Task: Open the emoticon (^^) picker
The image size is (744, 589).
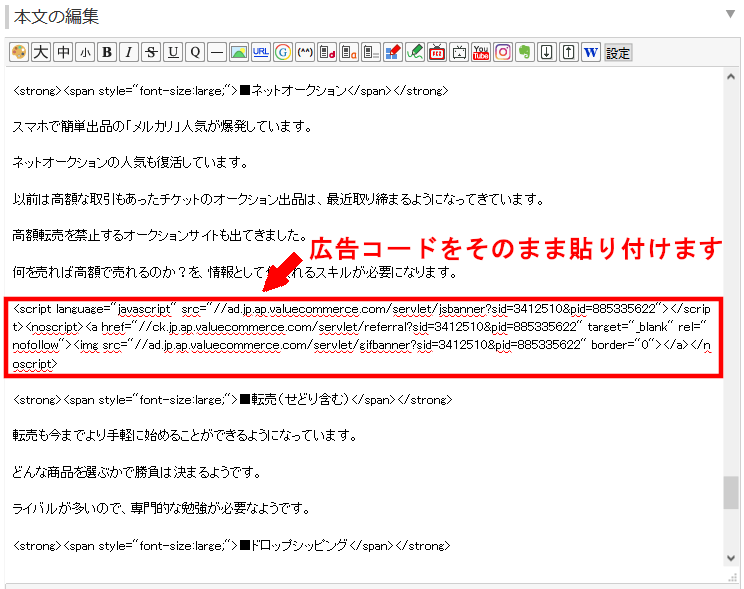Action: (305, 52)
